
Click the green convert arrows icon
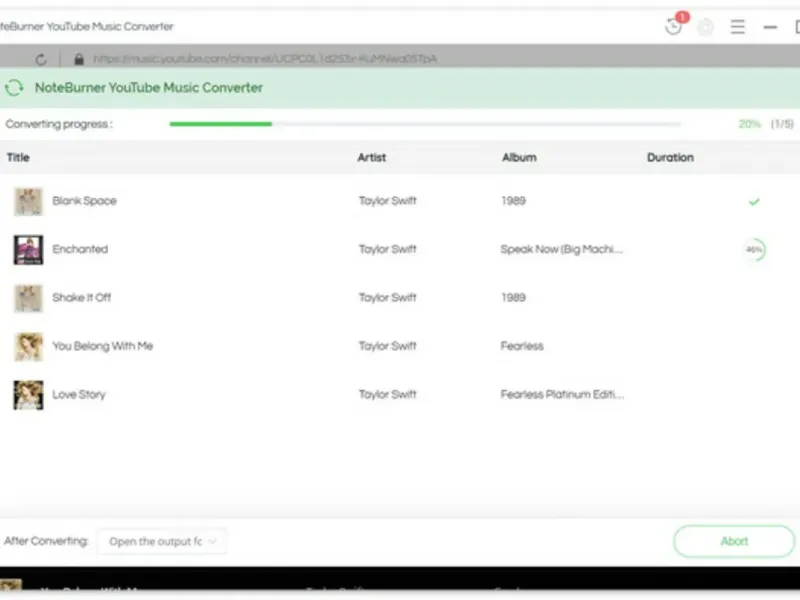click(x=14, y=88)
